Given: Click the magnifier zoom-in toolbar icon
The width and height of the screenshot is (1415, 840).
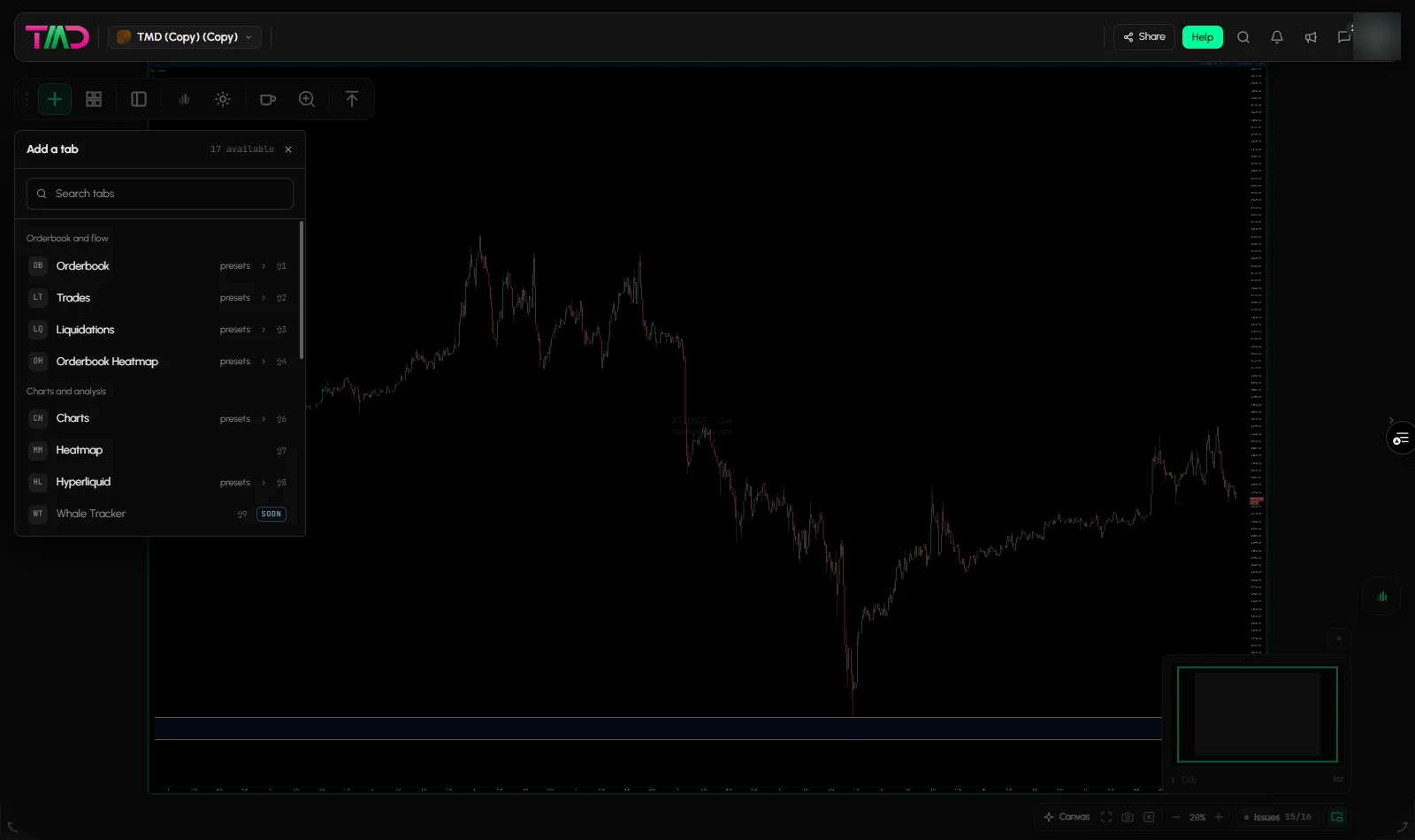Looking at the screenshot, I should click(307, 99).
